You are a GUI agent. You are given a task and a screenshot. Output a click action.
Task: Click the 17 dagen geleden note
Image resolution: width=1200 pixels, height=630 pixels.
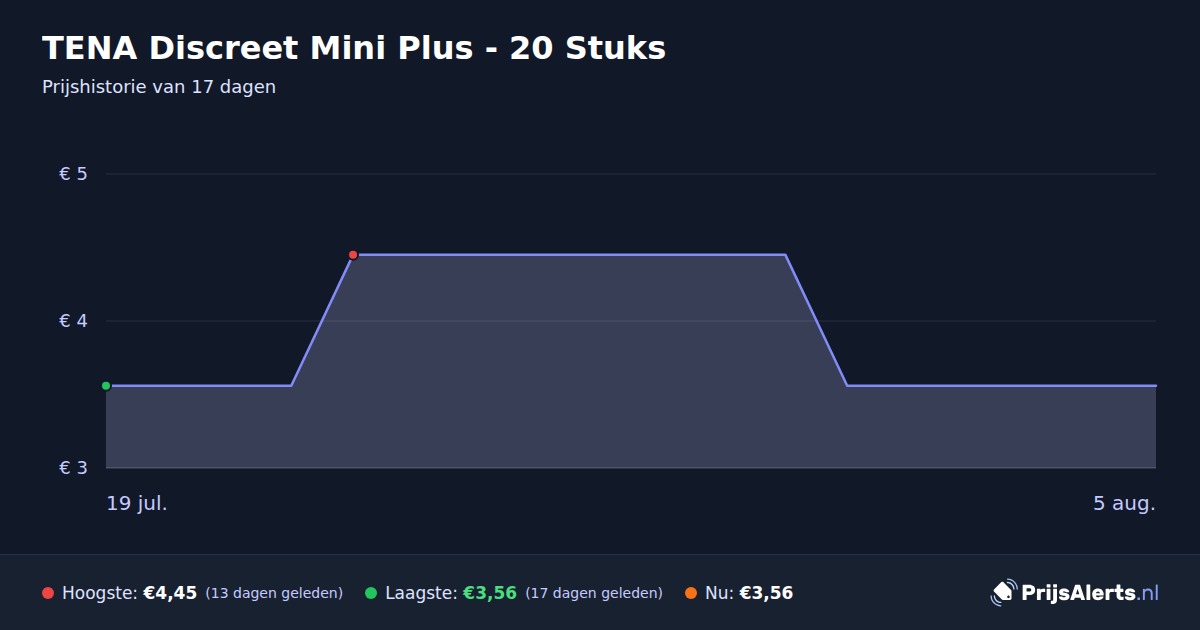(x=594, y=593)
